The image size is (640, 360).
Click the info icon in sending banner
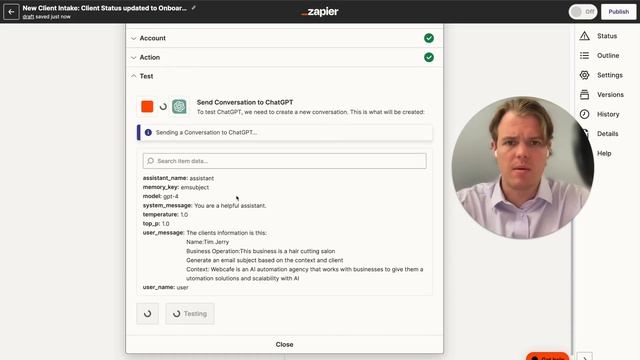pyautogui.click(x=148, y=133)
